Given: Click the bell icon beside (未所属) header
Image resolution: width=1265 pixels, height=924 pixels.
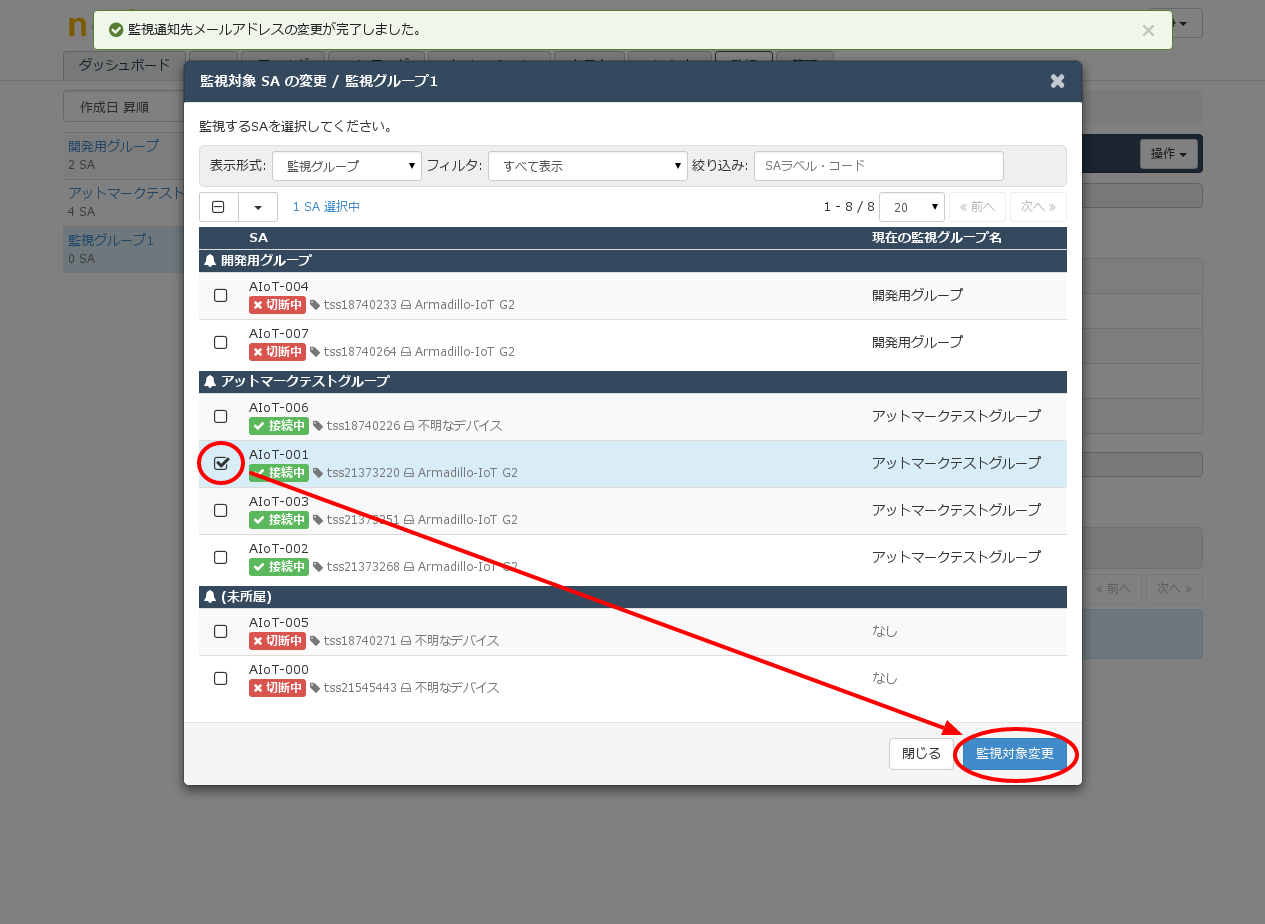Looking at the screenshot, I should 210,596.
